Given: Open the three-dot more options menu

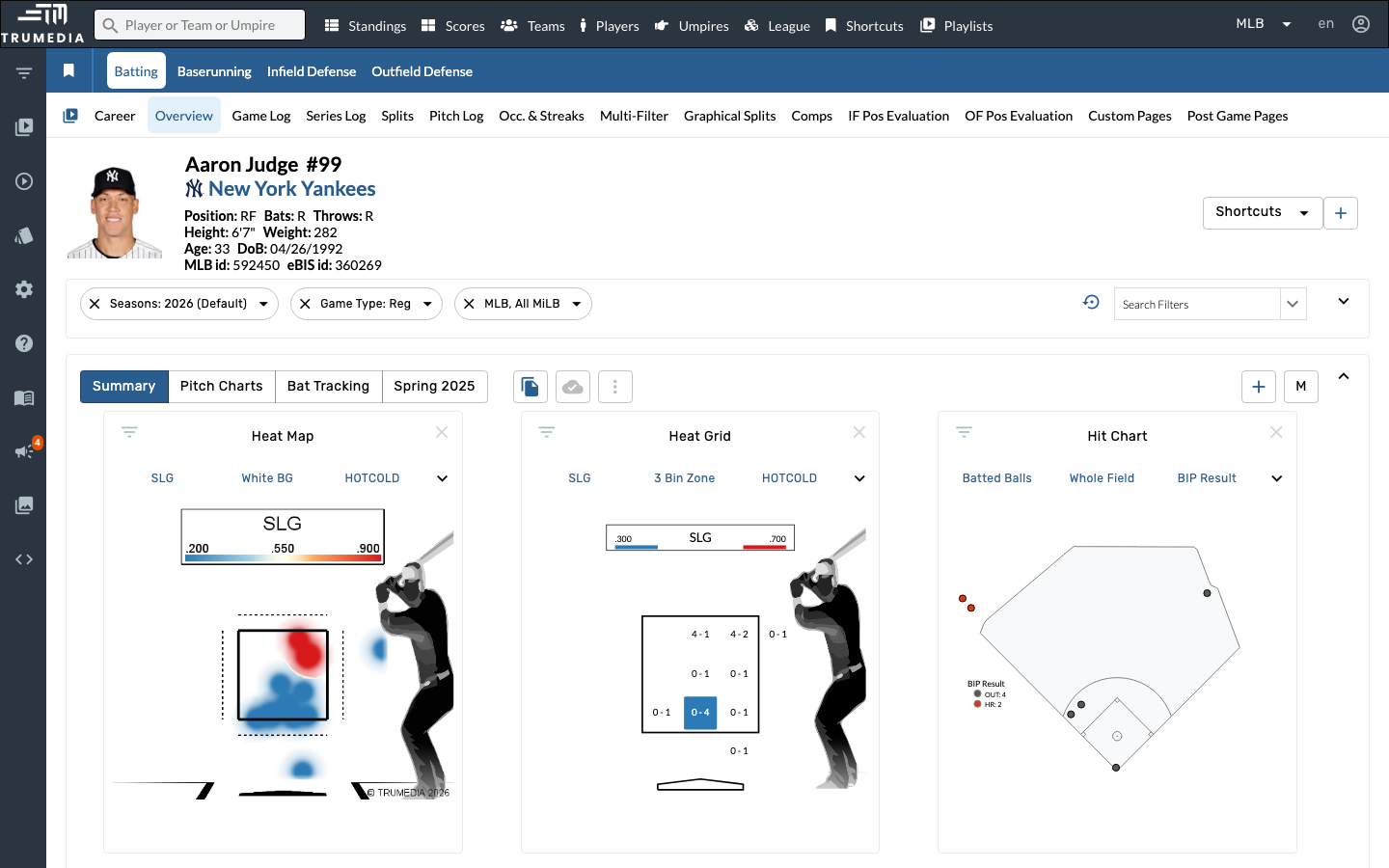Looking at the screenshot, I should click(615, 387).
